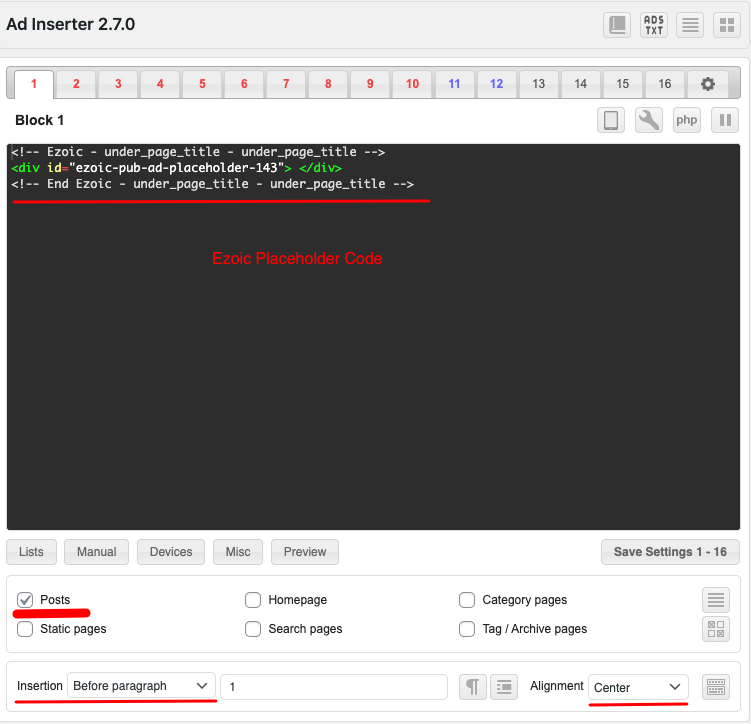Open the gear settings tab
751x724 pixels.
point(708,84)
